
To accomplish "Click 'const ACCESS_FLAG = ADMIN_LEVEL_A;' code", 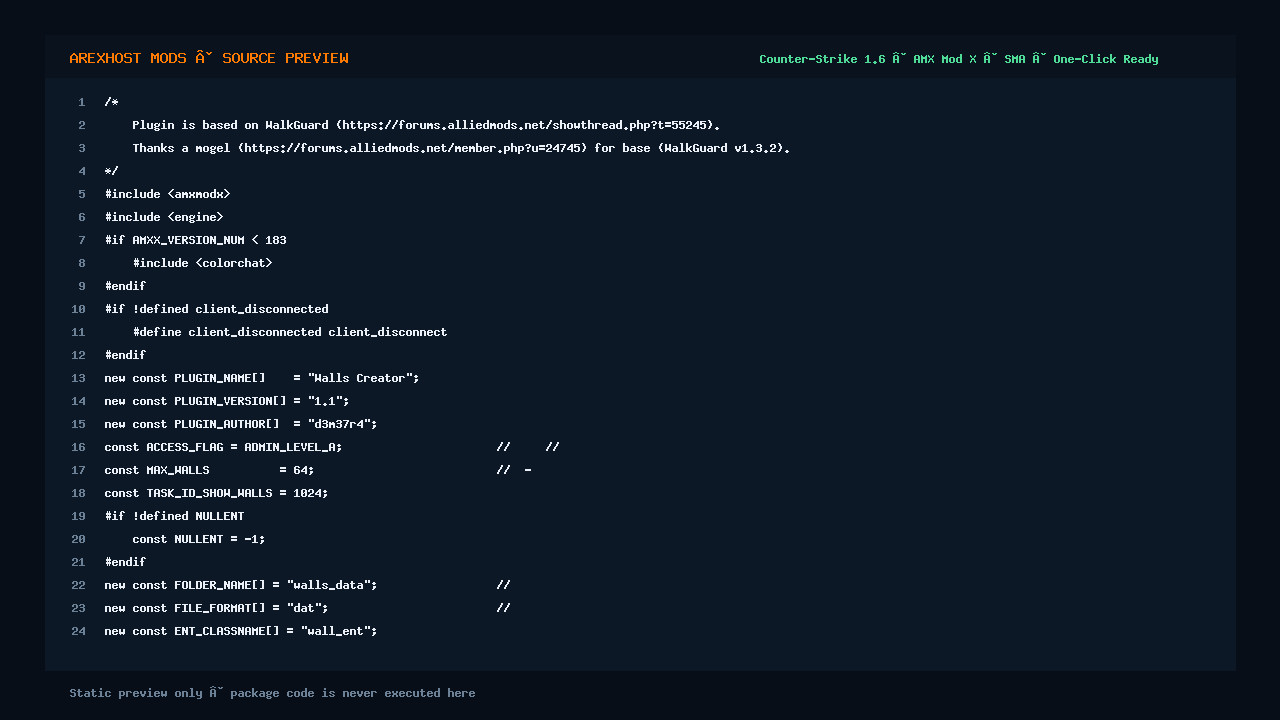I will click(223, 447).
